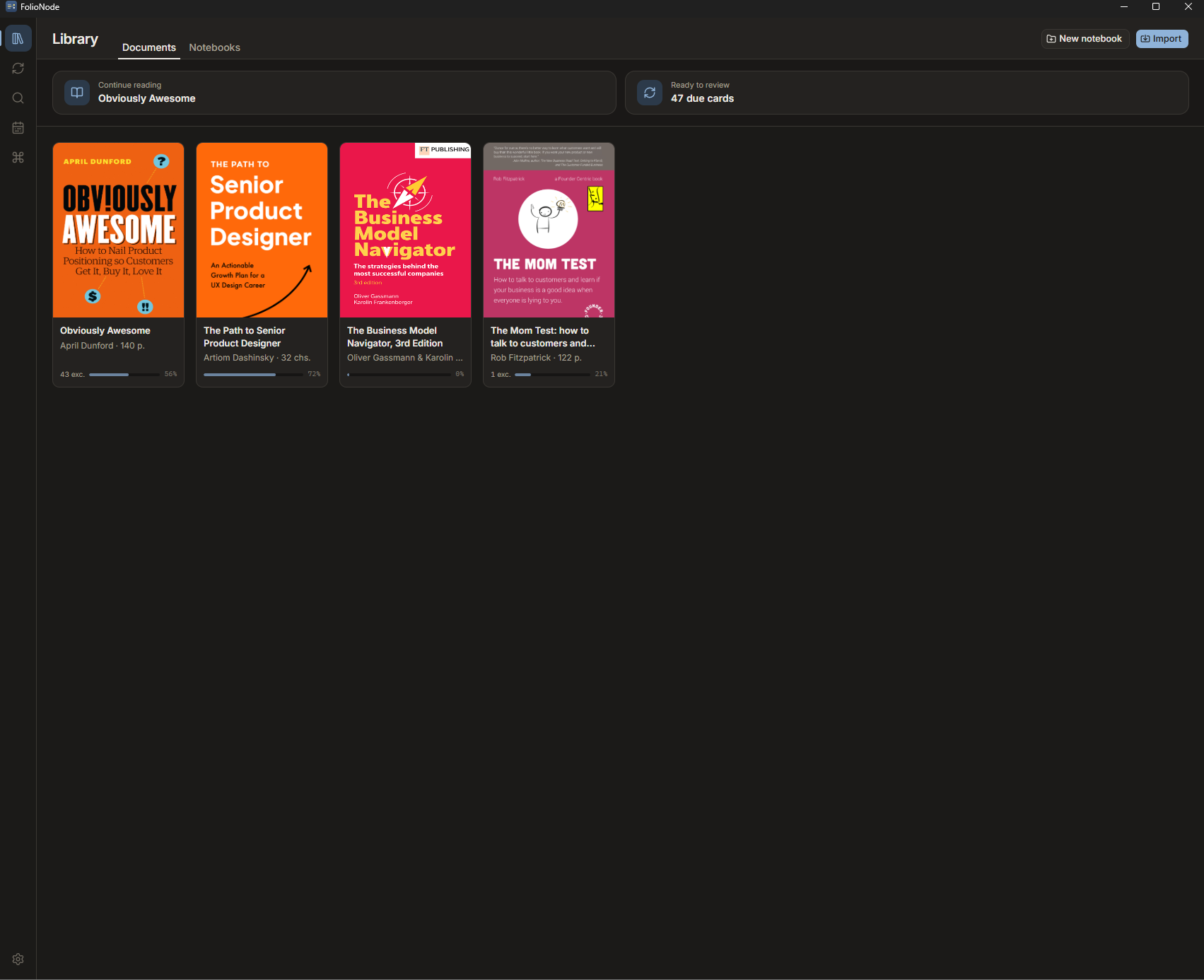Click 'The Business Model Navigator, 3rd Edition' title
Viewport: 1204px width, 980px height.
pos(395,337)
